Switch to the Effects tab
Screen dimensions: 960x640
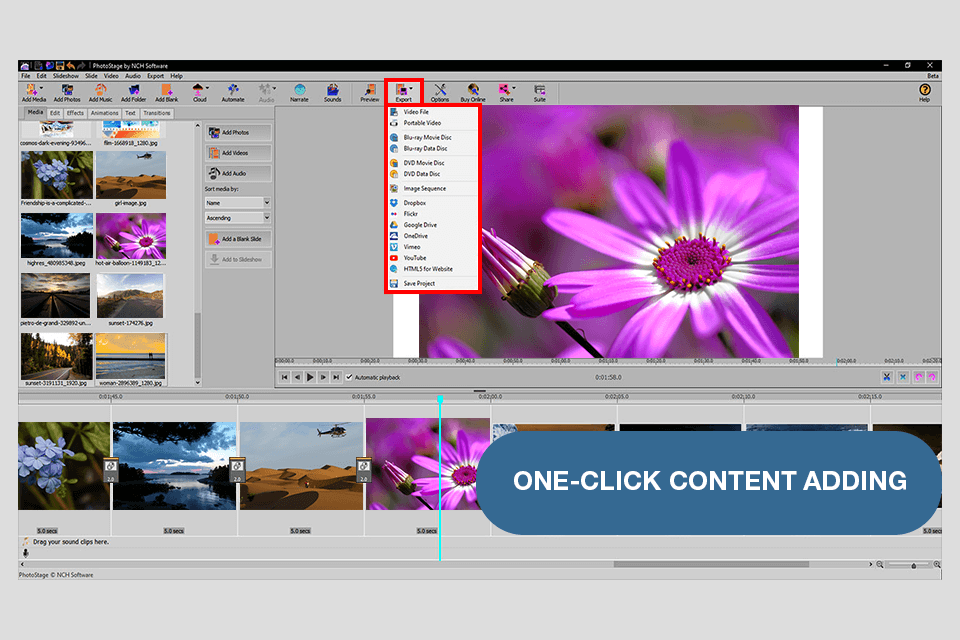75,113
